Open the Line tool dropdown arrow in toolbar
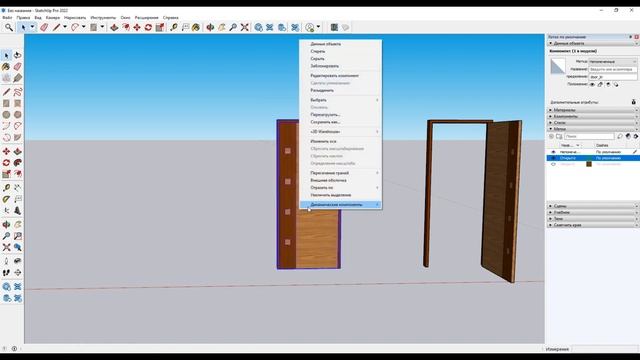 pyautogui.click(x=64, y=27)
